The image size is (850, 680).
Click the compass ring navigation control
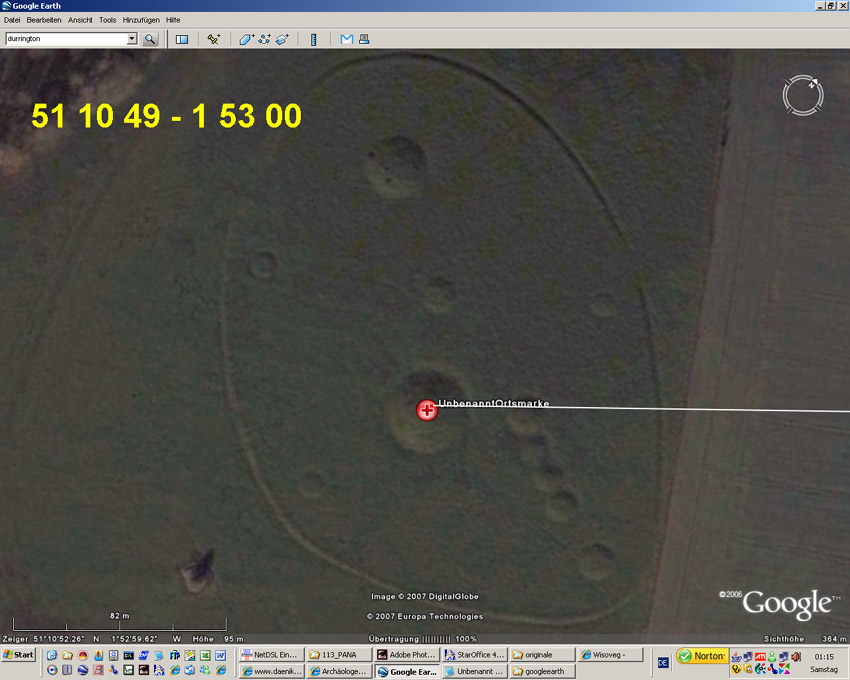(803, 95)
